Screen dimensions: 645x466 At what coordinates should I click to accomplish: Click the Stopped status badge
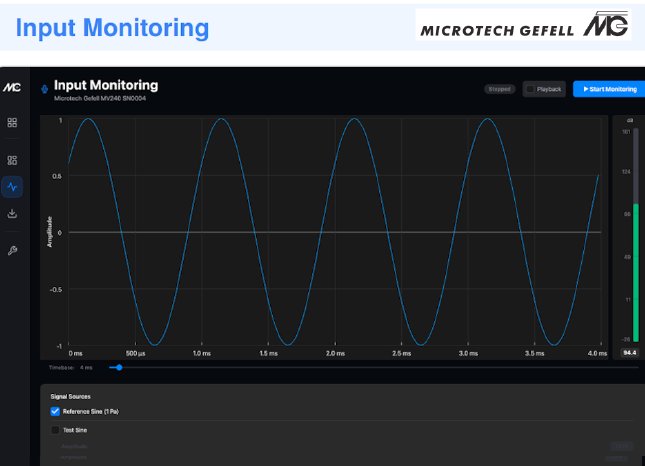pyautogui.click(x=499, y=89)
